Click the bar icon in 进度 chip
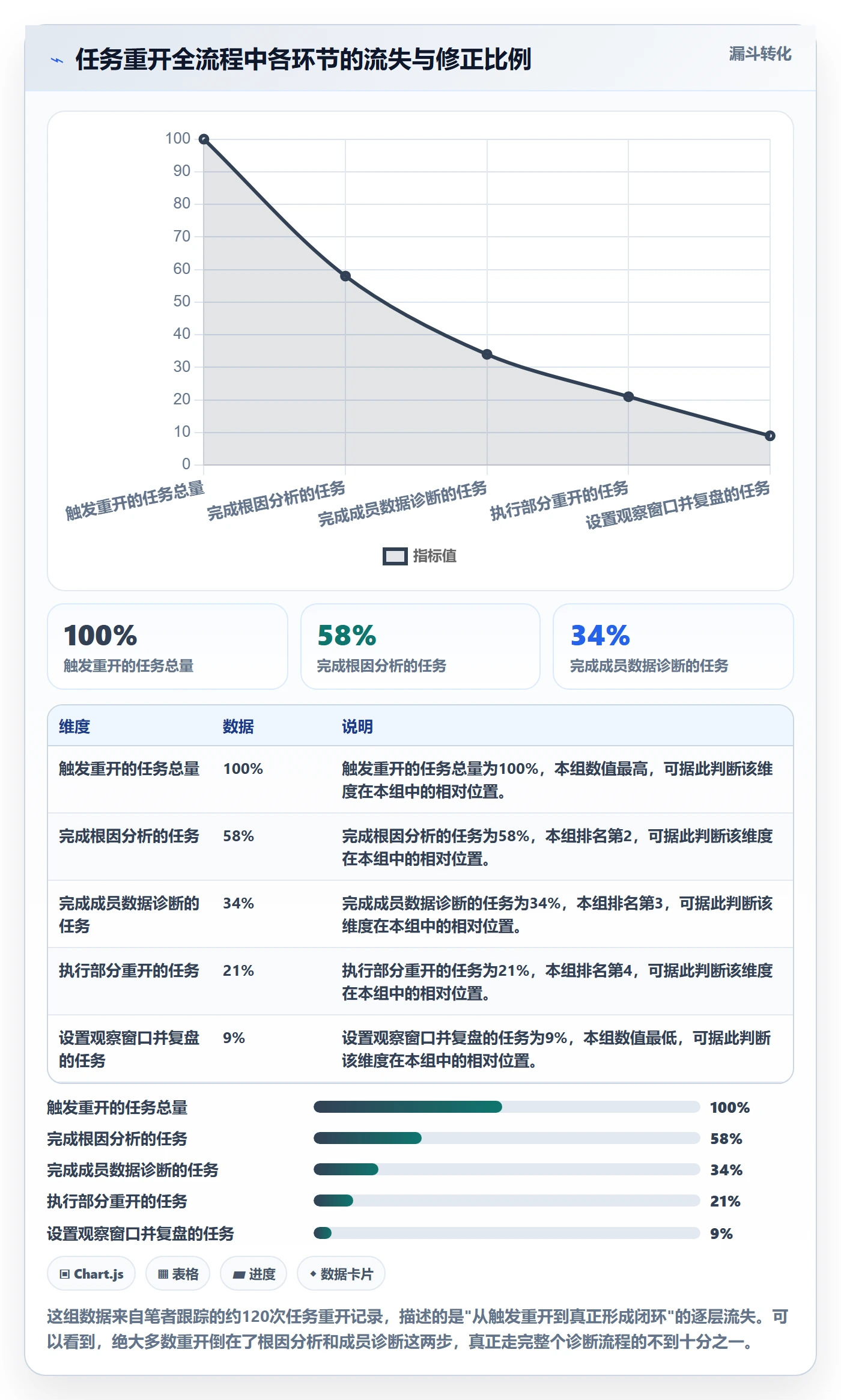Screen dimensions: 841x1400 coord(238,1274)
